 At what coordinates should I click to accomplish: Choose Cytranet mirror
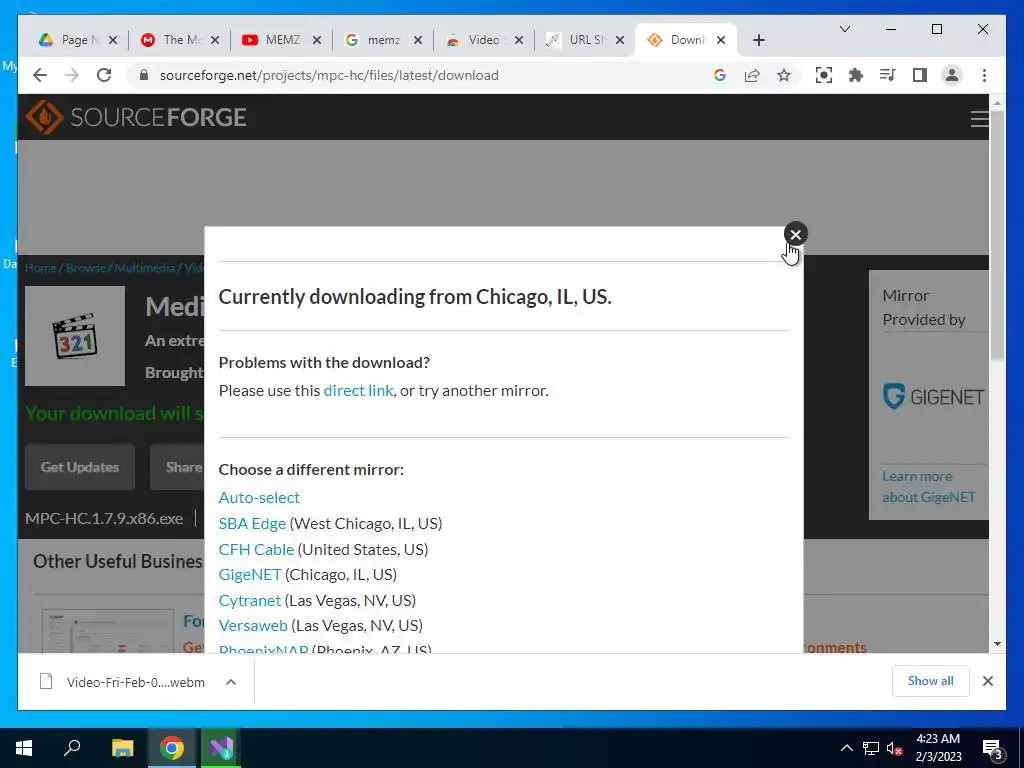[x=249, y=600]
